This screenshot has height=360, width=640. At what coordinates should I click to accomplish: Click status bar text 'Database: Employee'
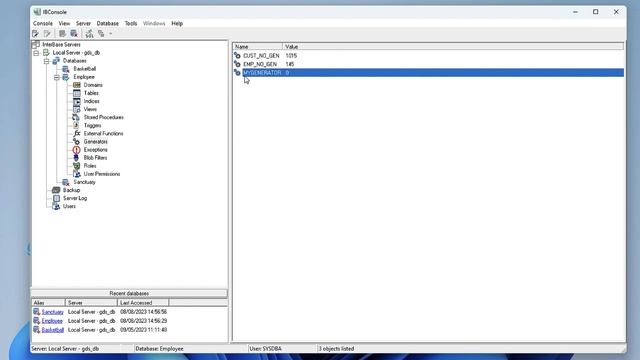pos(159,349)
